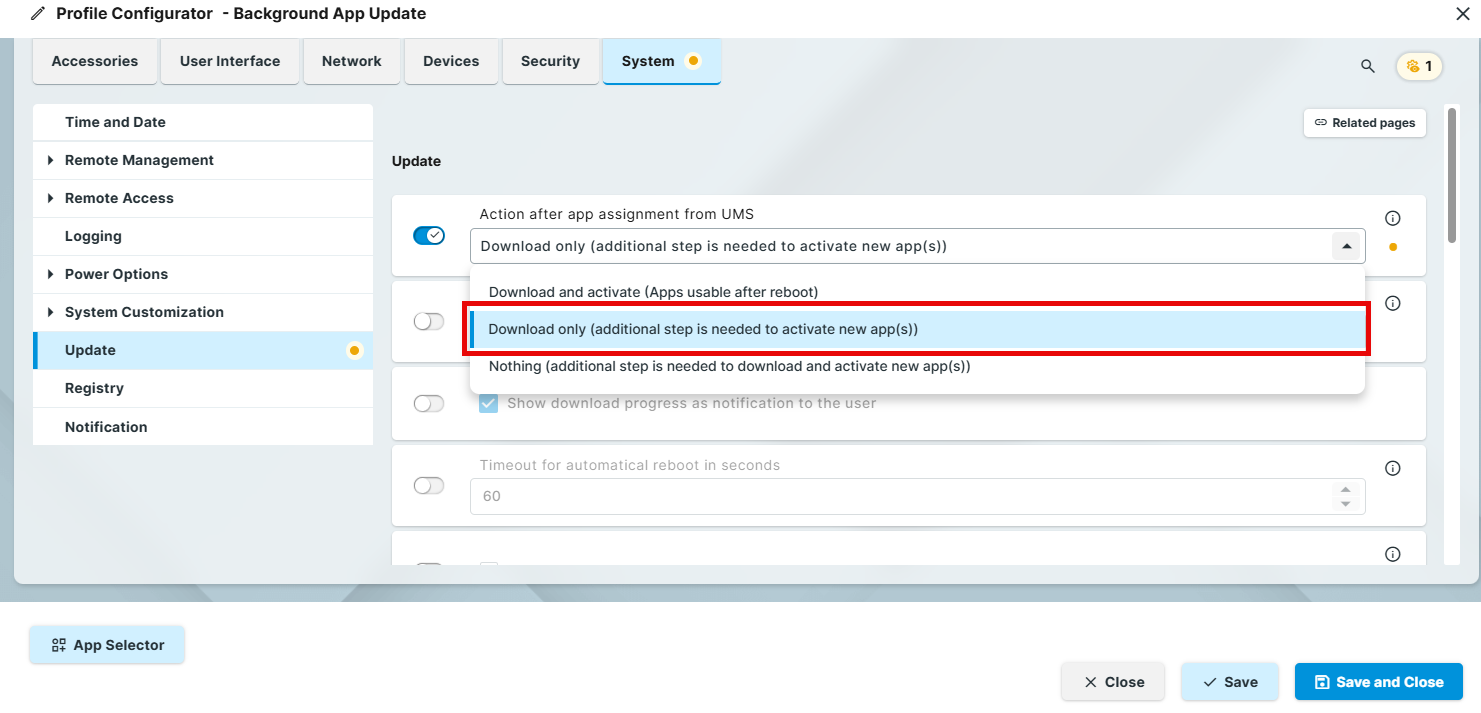Choose Download and activate option
The image size is (1481, 713).
(x=653, y=292)
